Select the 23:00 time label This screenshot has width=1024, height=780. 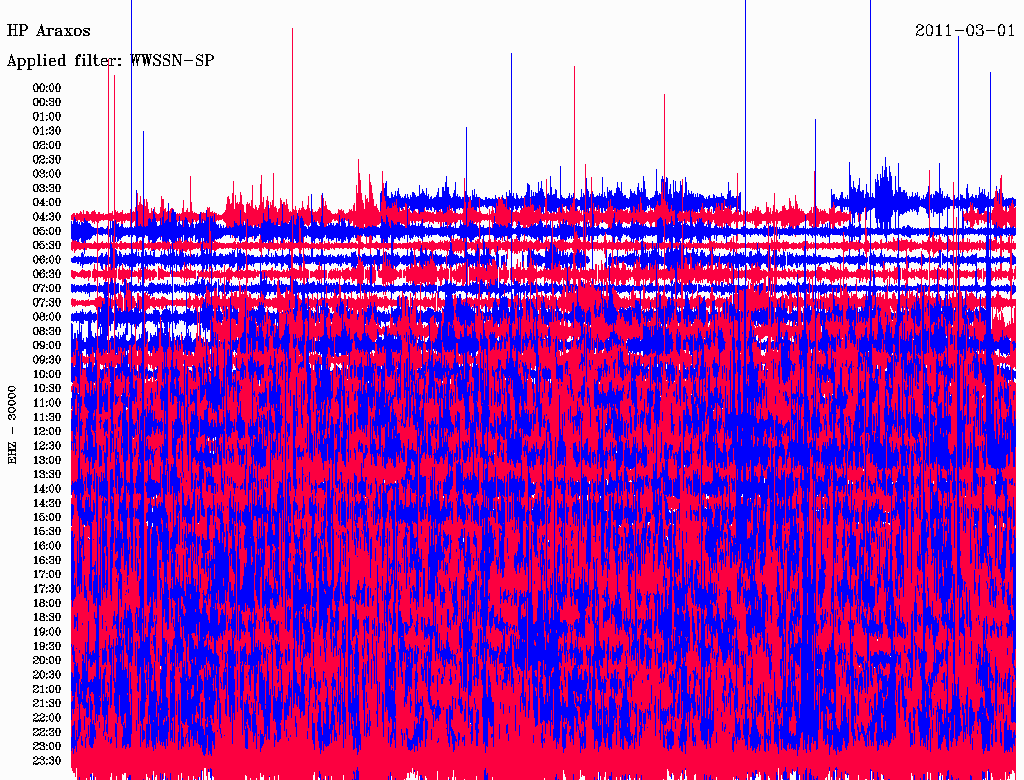click(47, 746)
